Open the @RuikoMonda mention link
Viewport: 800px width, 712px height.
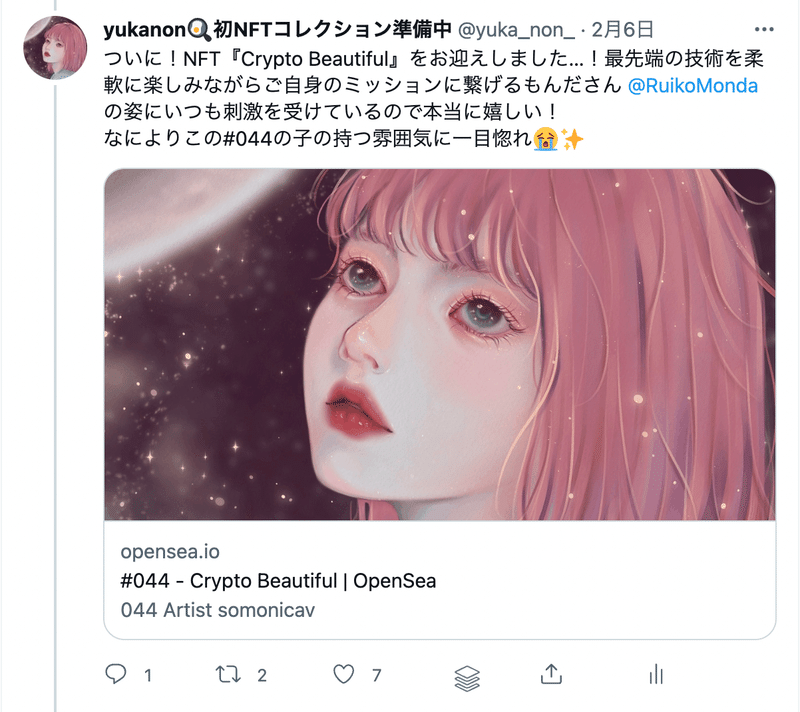(x=692, y=86)
